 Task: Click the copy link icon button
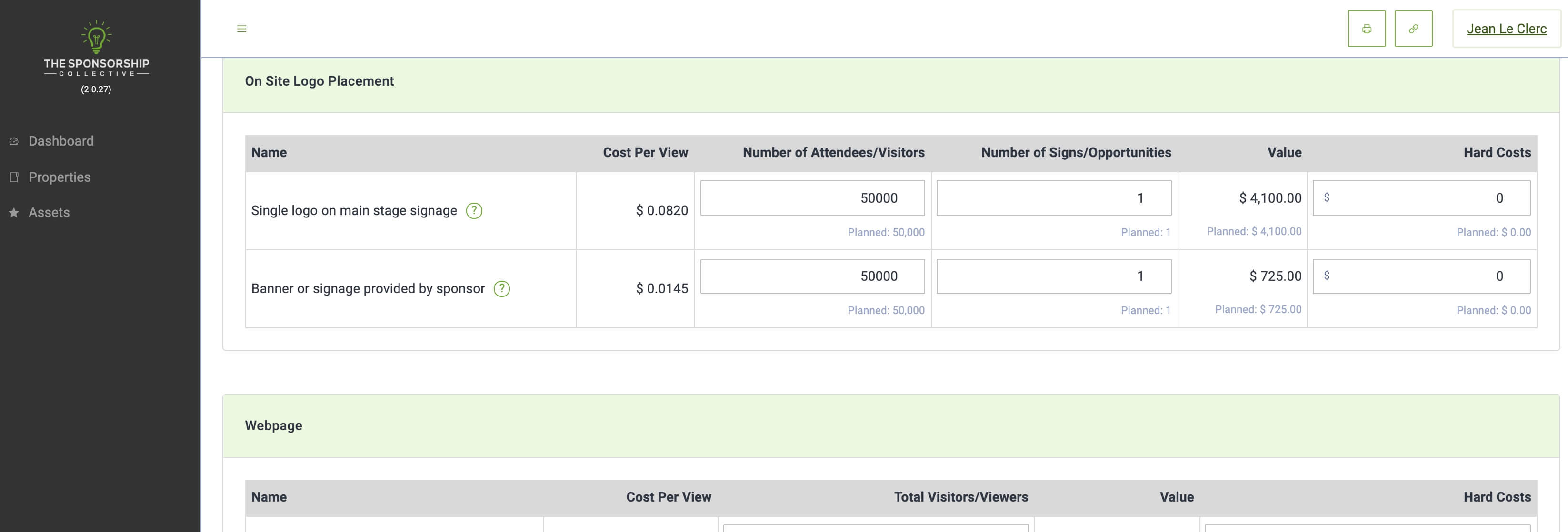[x=1413, y=29]
